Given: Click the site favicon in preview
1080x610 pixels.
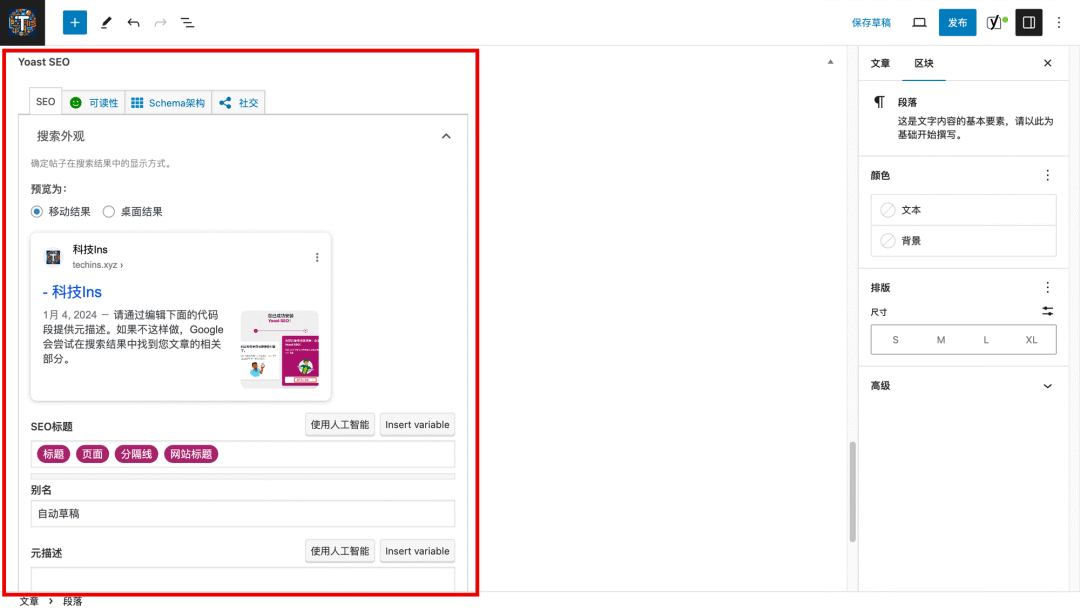Looking at the screenshot, I should pyautogui.click(x=53, y=257).
